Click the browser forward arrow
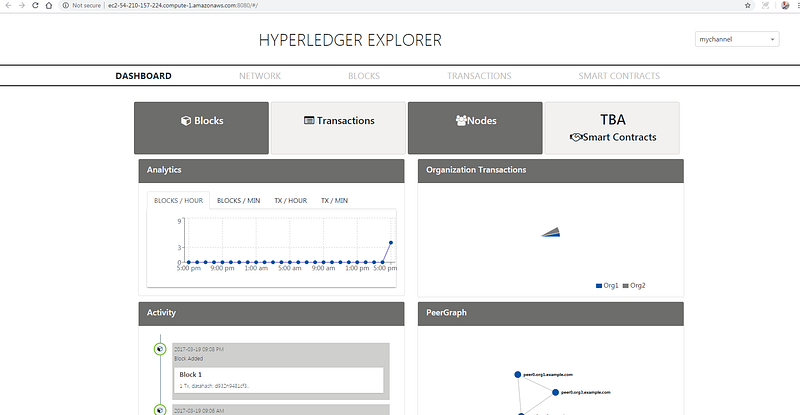This screenshot has width=800, height=415. (x=21, y=5)
